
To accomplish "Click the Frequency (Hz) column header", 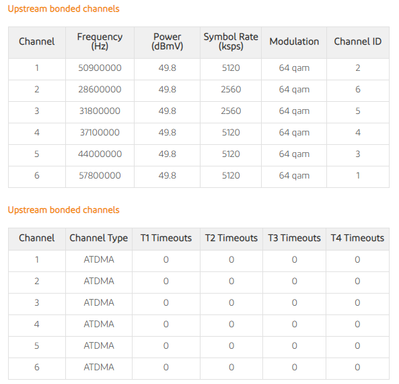I will [100, 41].
